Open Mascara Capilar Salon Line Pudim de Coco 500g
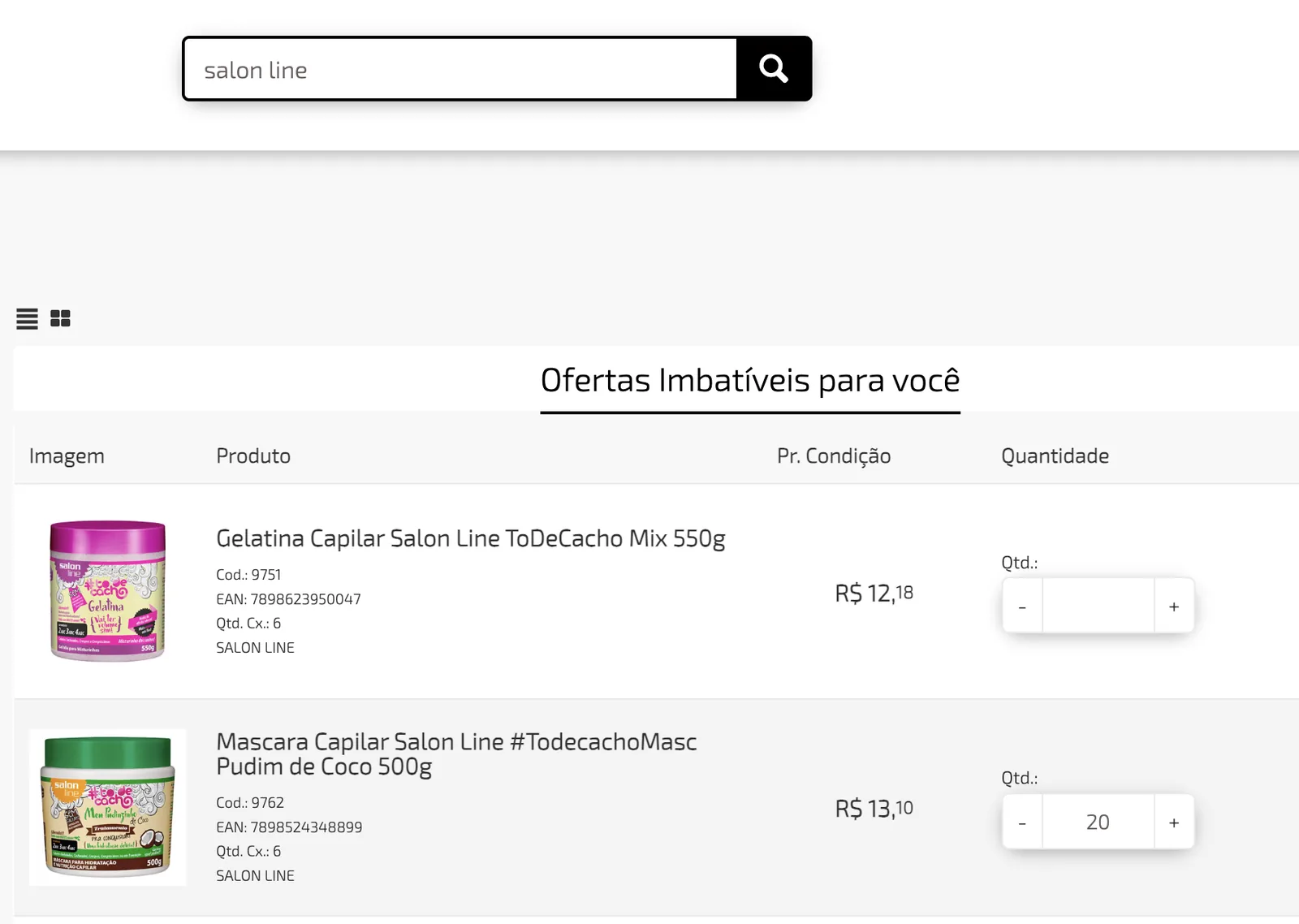This screenshot has width=1299, height=924. point(456,754)
